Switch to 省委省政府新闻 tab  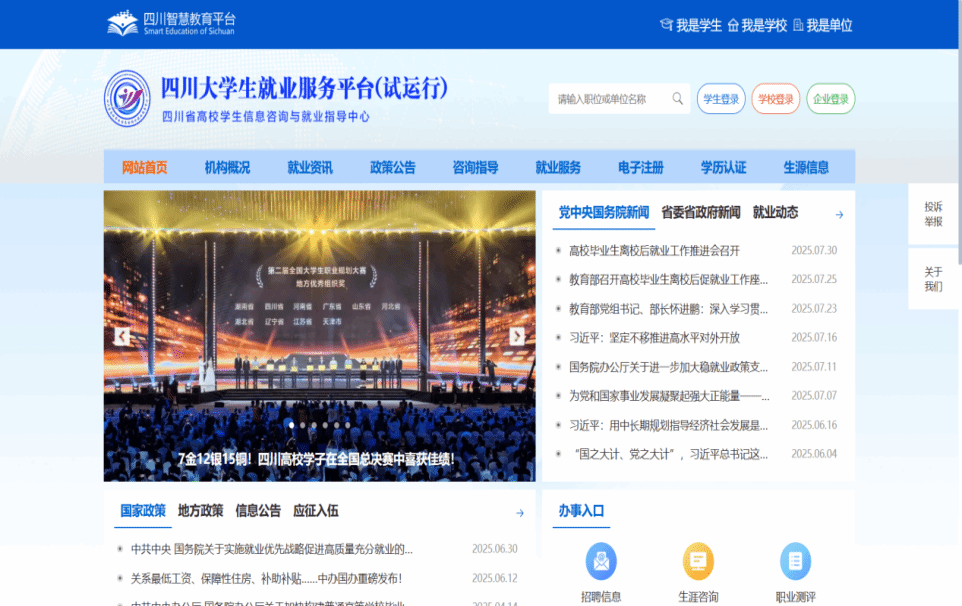tap(701, 212)
